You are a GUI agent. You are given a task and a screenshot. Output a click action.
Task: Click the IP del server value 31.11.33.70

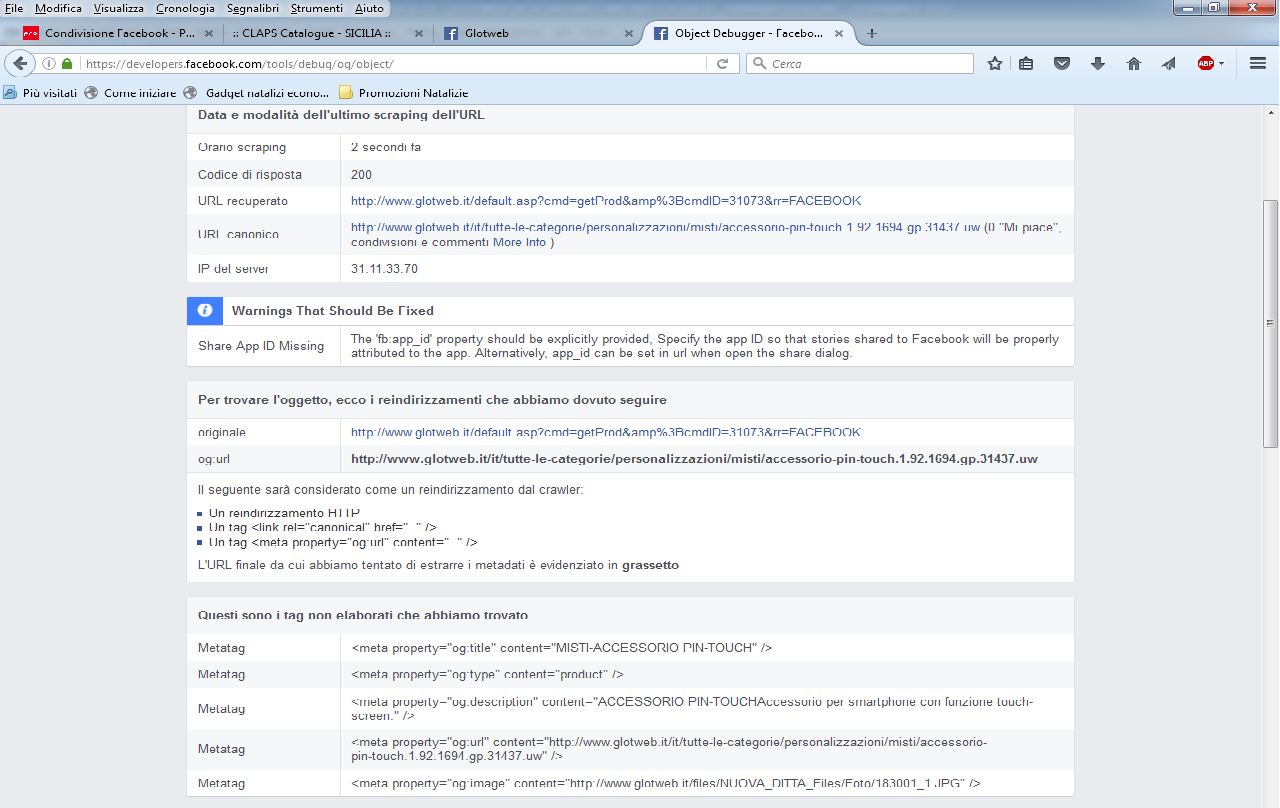coord(384,269)
